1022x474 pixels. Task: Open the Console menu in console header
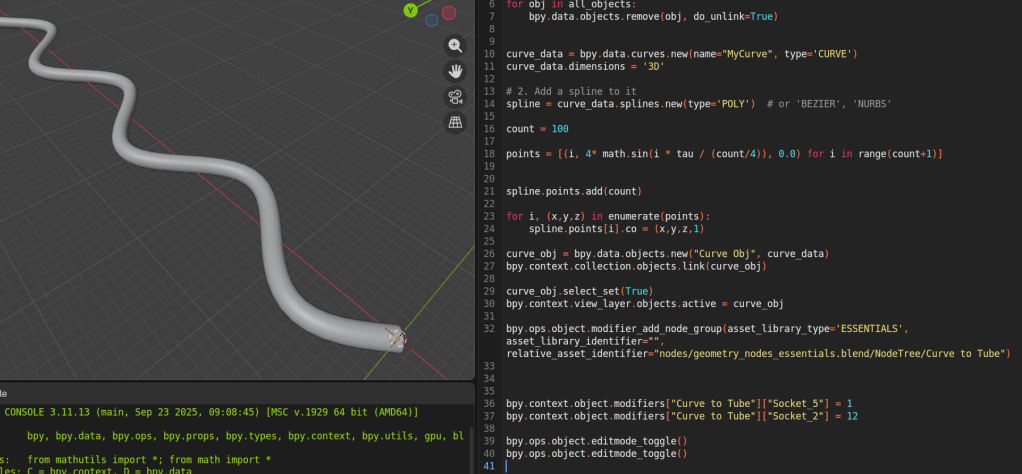3,393
